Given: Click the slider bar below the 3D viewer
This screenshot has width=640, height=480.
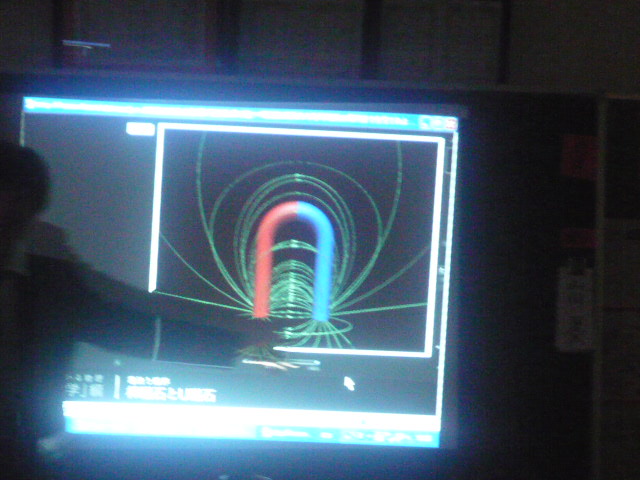Looking at the screenshot, I should (281, 362).
